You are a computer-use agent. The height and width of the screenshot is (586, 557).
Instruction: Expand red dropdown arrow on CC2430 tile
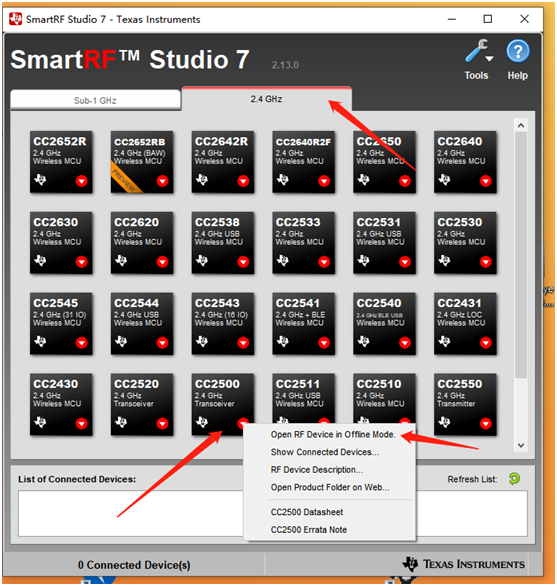click(81, 423)
